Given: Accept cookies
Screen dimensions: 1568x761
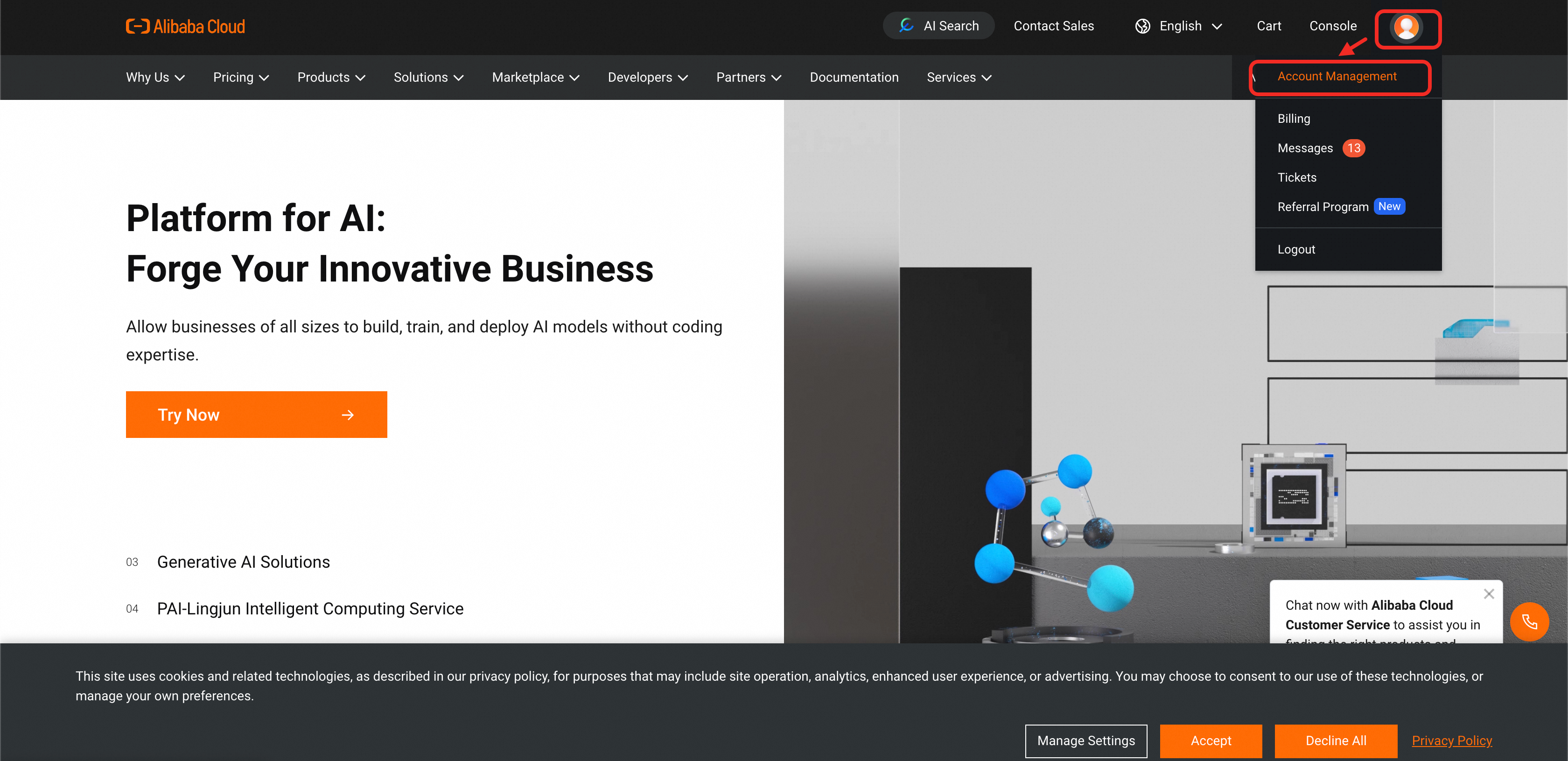Looking at the screenshot, I should 1210,741.
